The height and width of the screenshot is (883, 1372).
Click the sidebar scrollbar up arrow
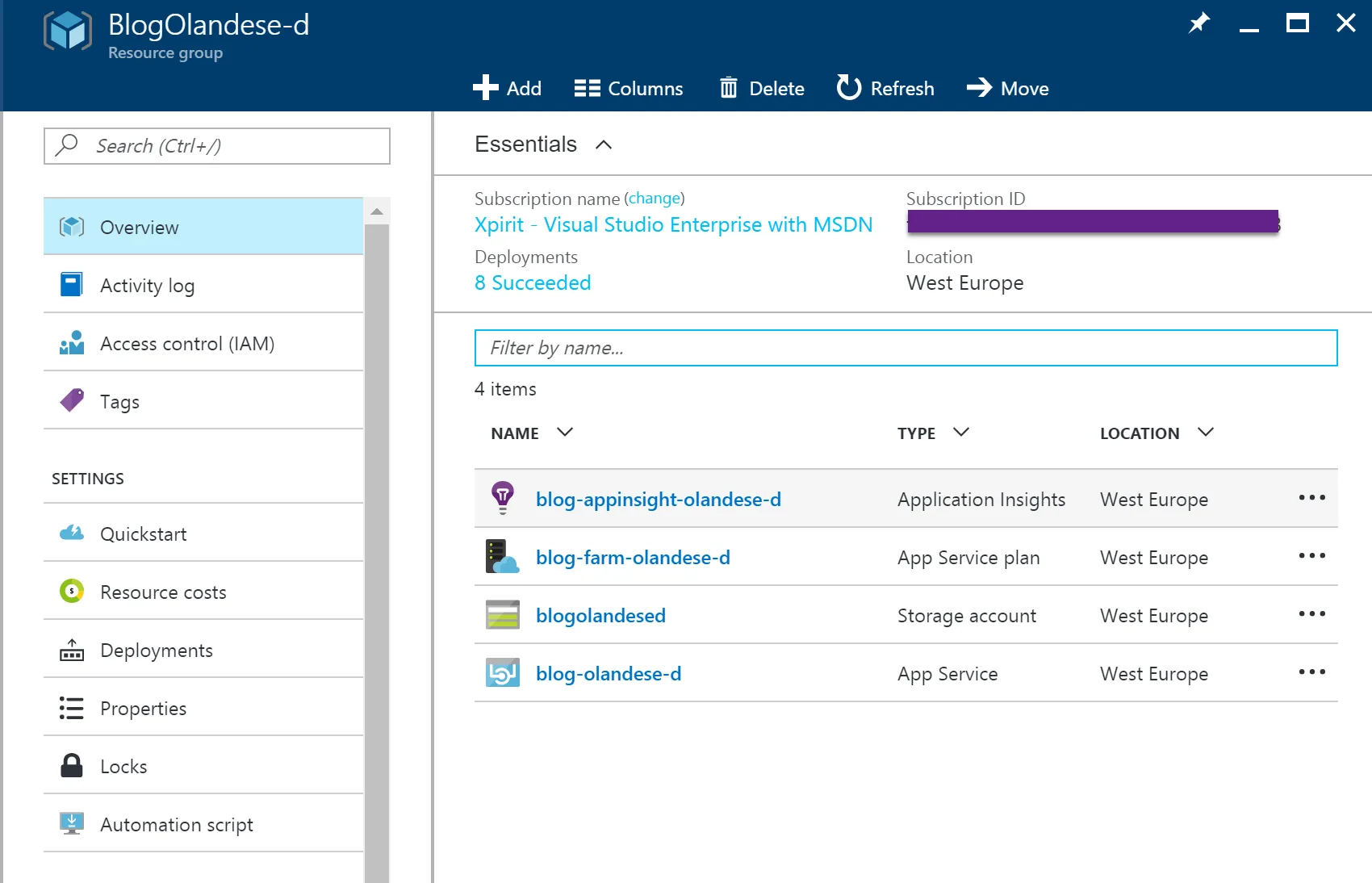[x=377, y=211]
